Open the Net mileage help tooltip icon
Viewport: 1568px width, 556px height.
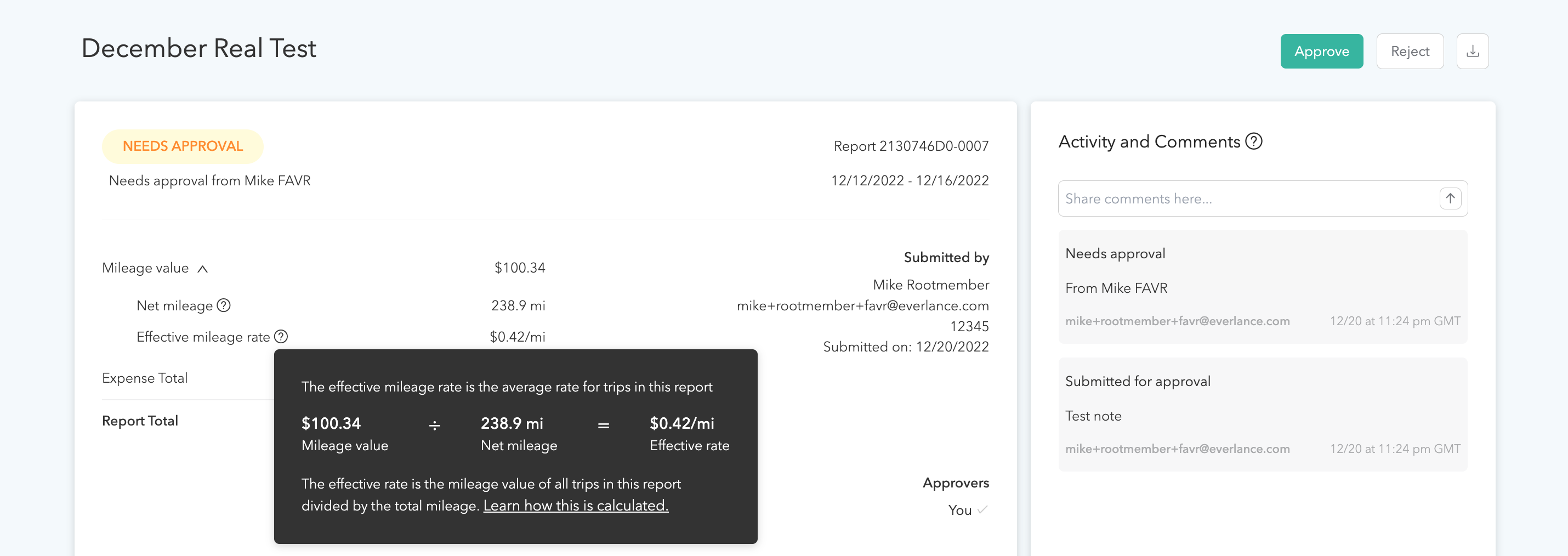[224, 305]
